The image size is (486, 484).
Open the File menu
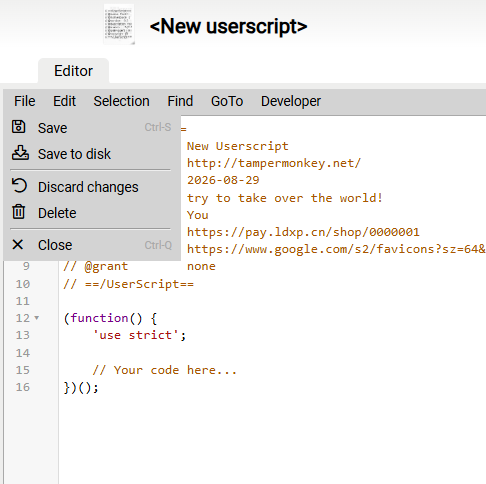tap(25, 101)
